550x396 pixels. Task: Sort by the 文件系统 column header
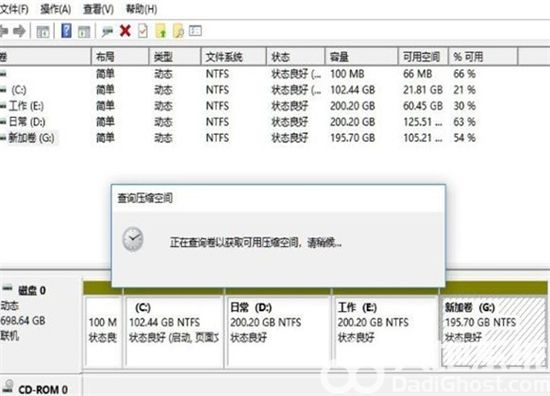pos(233,57)
